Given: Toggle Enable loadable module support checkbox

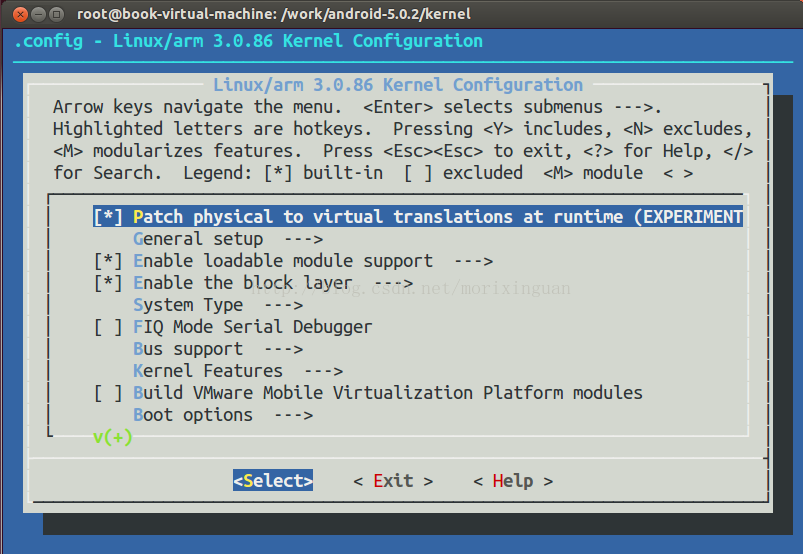Looking at the screenshot, I should coord(108,261).
